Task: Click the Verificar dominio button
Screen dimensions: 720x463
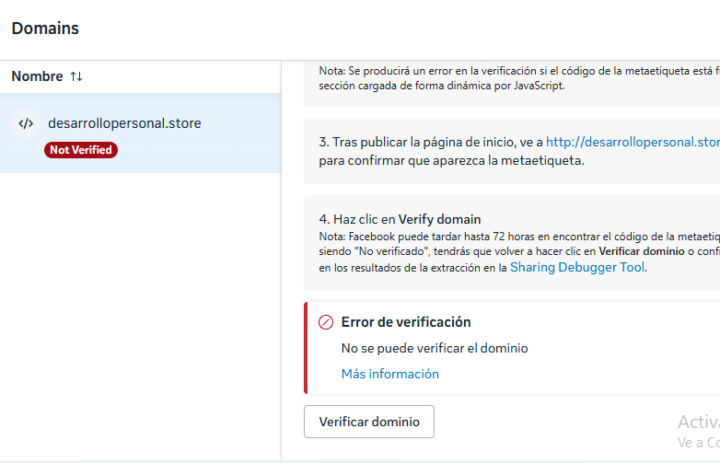Action: 369,421
